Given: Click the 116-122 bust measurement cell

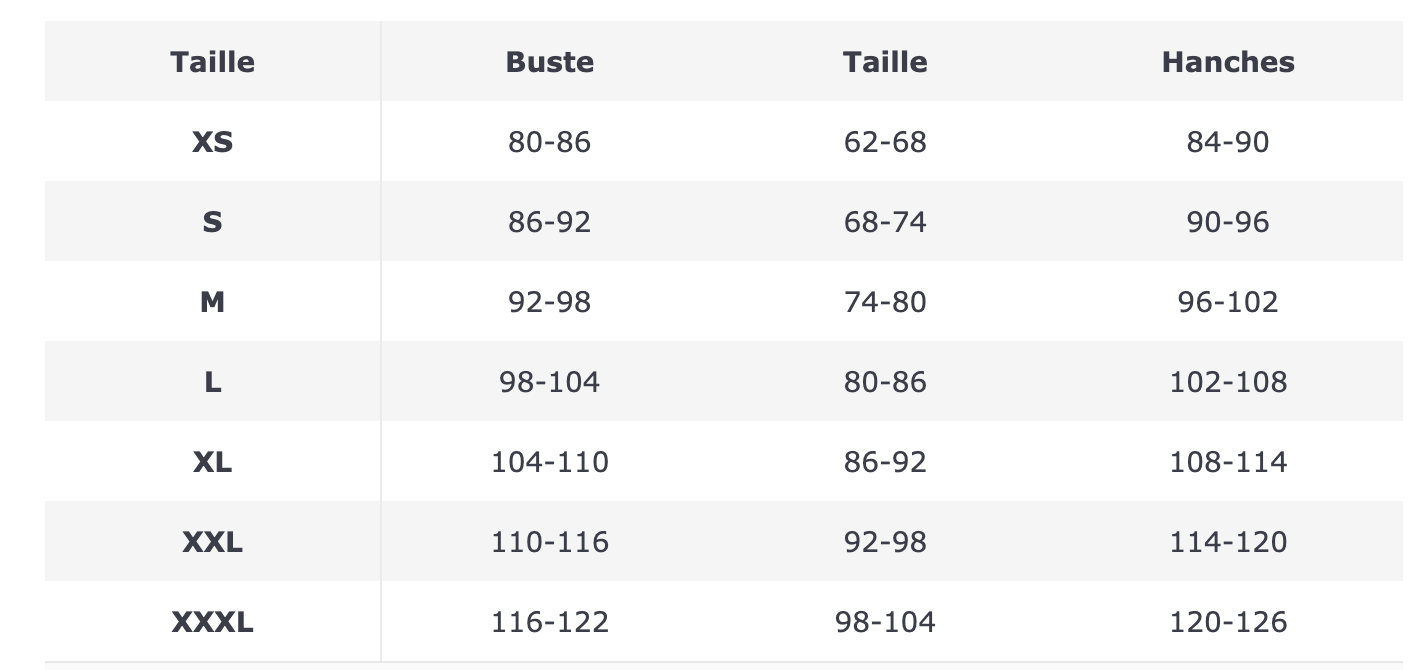Looking at the screenshot, I should [549, 622].
